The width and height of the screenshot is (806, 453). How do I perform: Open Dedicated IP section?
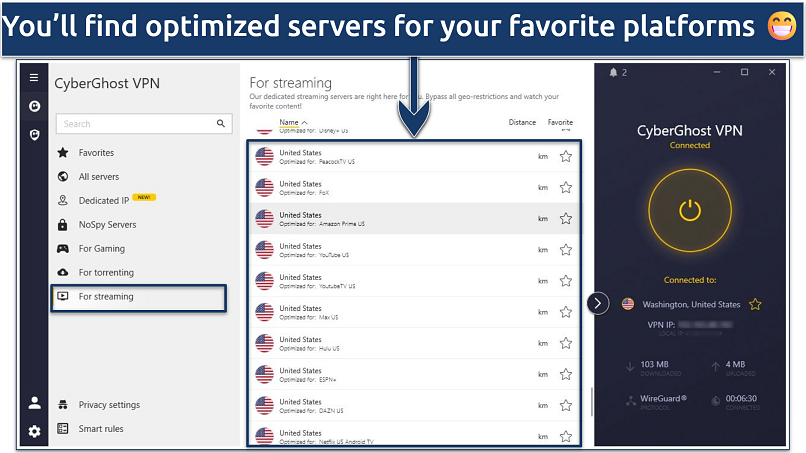[x=104, y=201]
